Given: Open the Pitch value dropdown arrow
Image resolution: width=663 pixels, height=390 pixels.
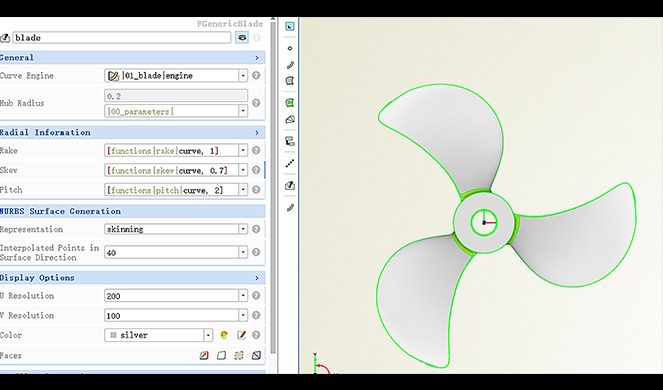Looking at the screenshot, I should pos(243,190).
